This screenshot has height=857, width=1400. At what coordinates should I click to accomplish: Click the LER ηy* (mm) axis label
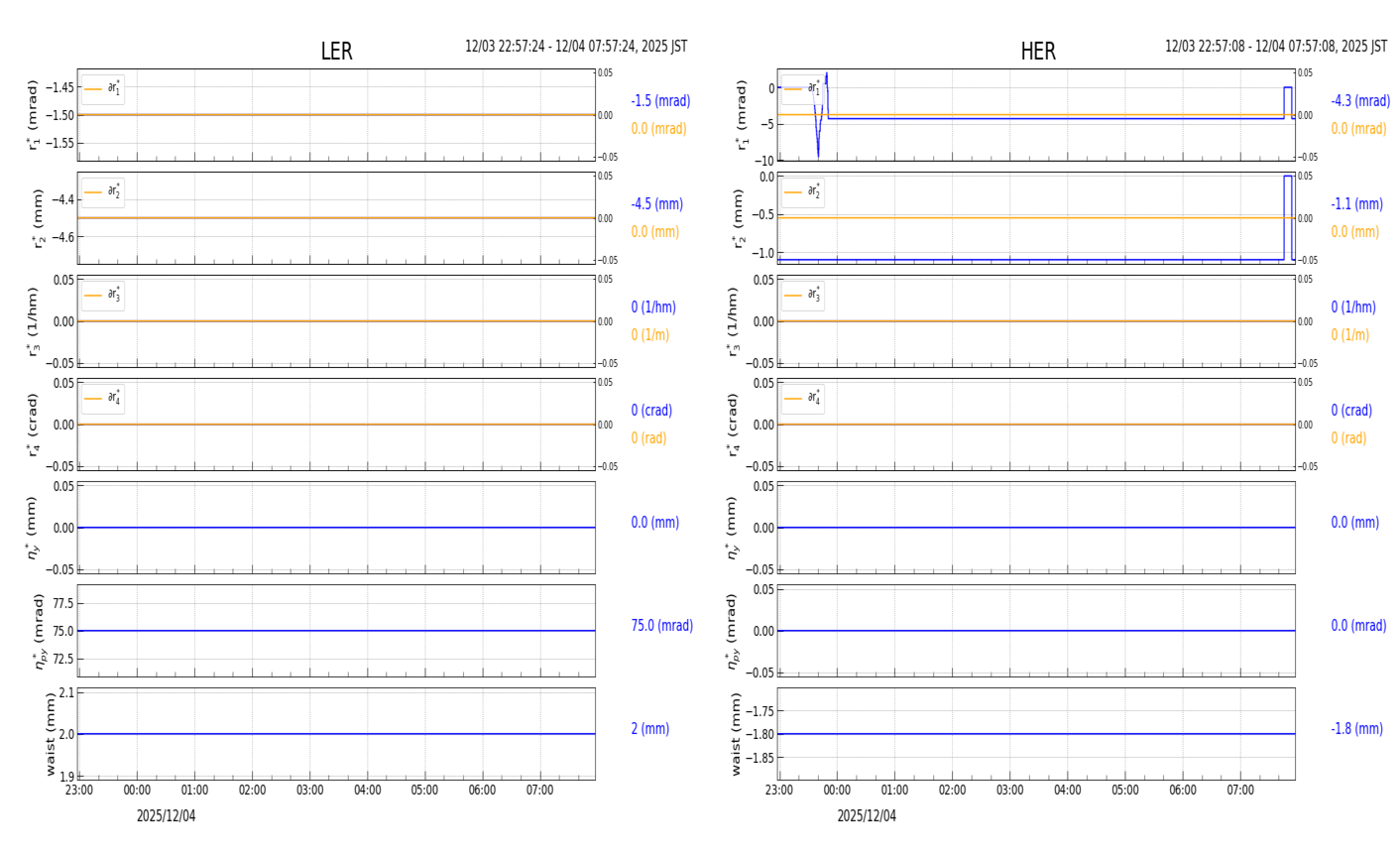click(34, 528)
